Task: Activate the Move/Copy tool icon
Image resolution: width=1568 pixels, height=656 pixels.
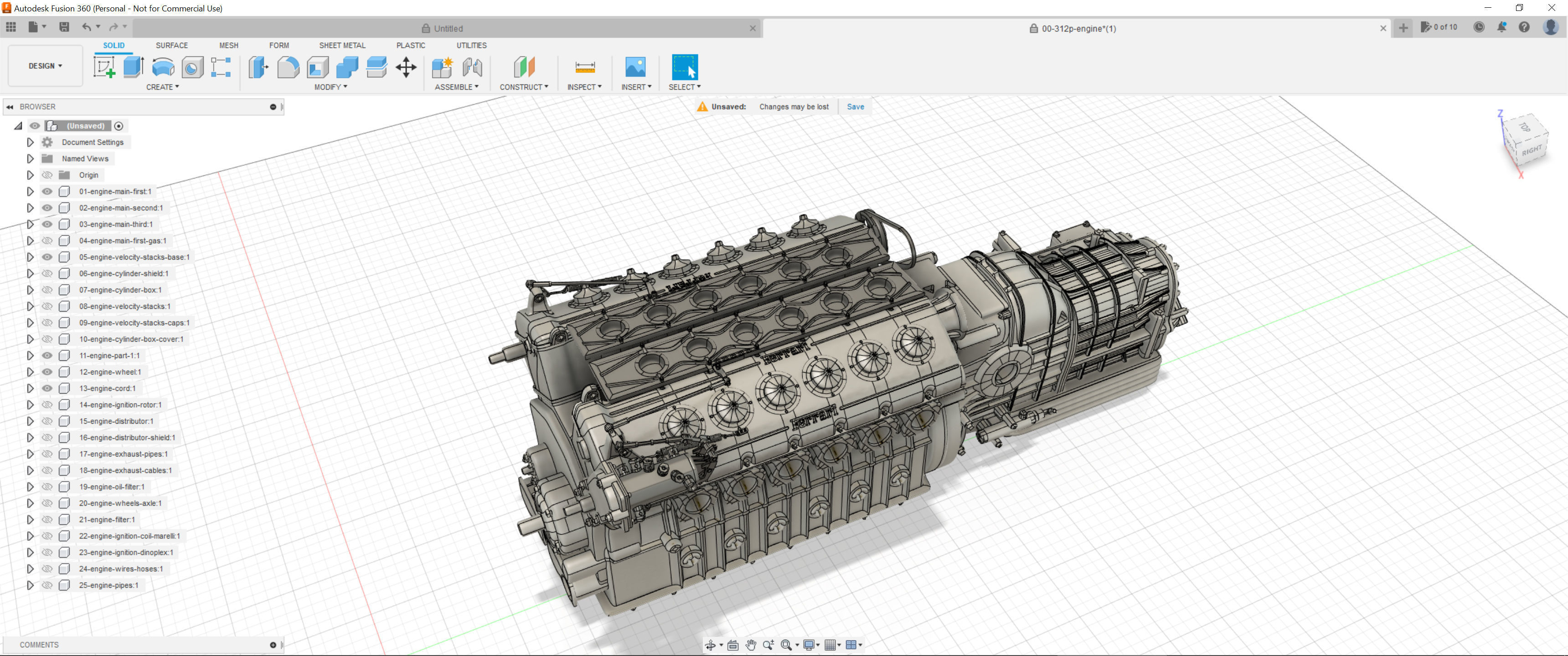Action: 406,67
